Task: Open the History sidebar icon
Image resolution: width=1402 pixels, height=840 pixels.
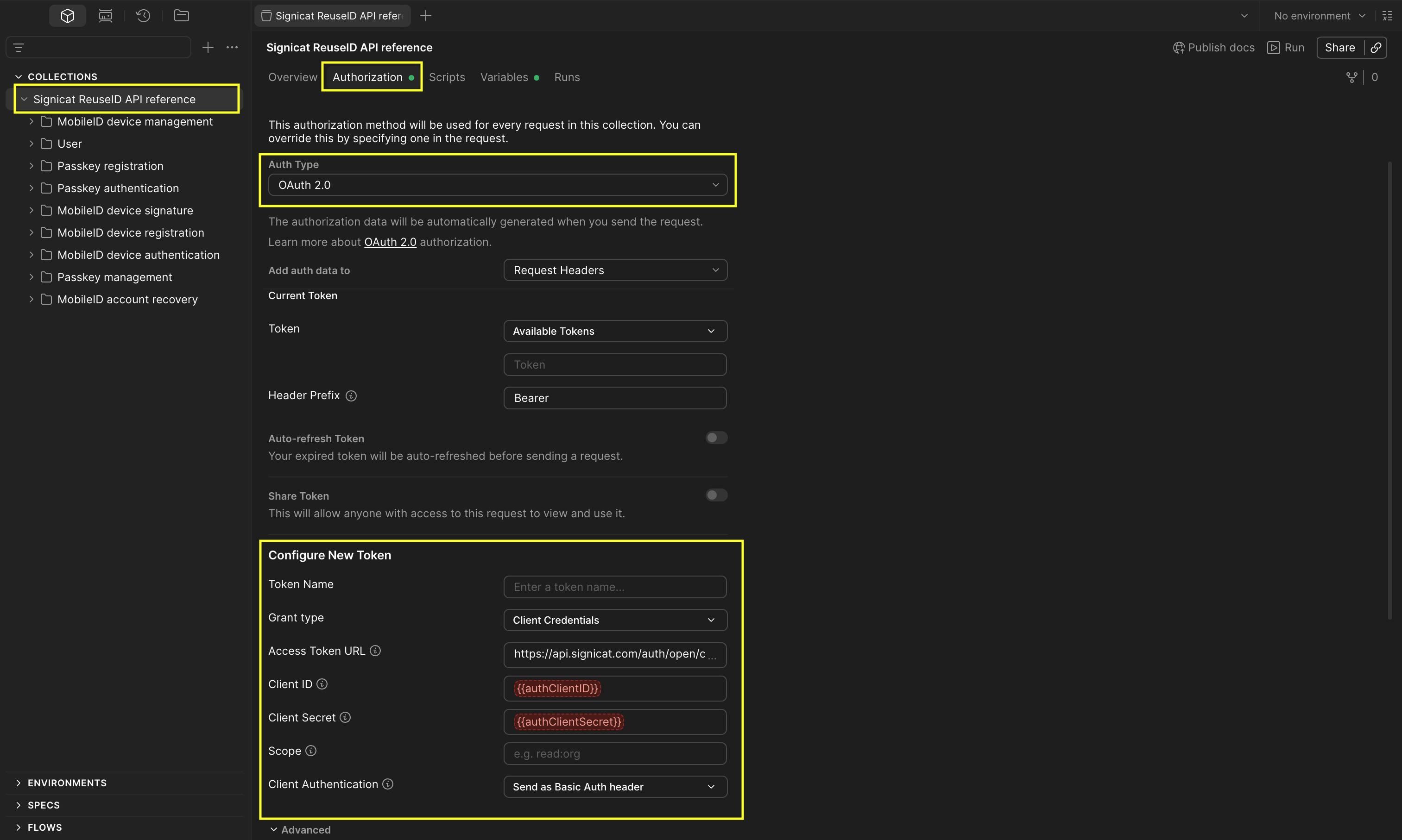Action: pos(143,16)
